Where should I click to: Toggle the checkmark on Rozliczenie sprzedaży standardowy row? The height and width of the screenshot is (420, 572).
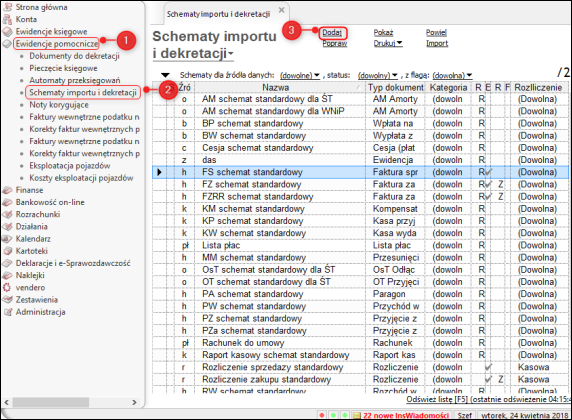pos(488,367)
